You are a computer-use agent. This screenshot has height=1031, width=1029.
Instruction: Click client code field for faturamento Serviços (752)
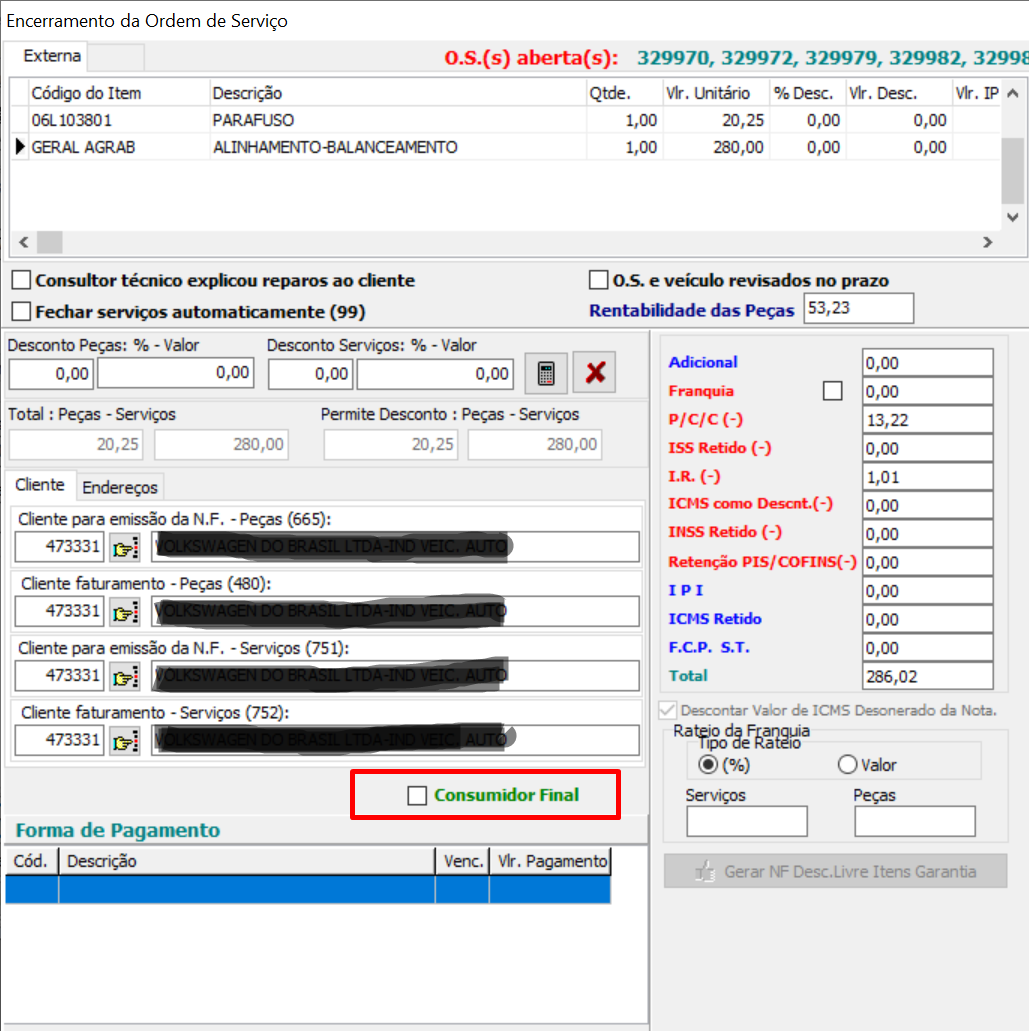[59, 740]
